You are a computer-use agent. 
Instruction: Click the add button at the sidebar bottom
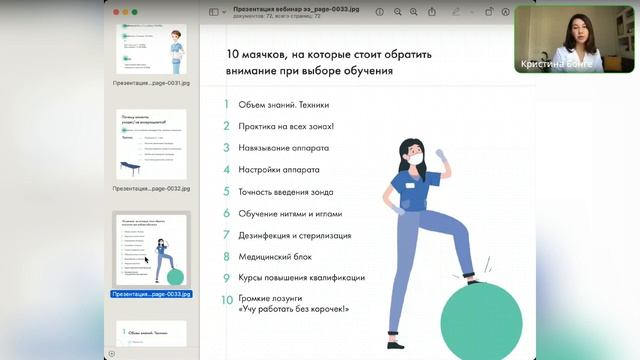point(112,353)
